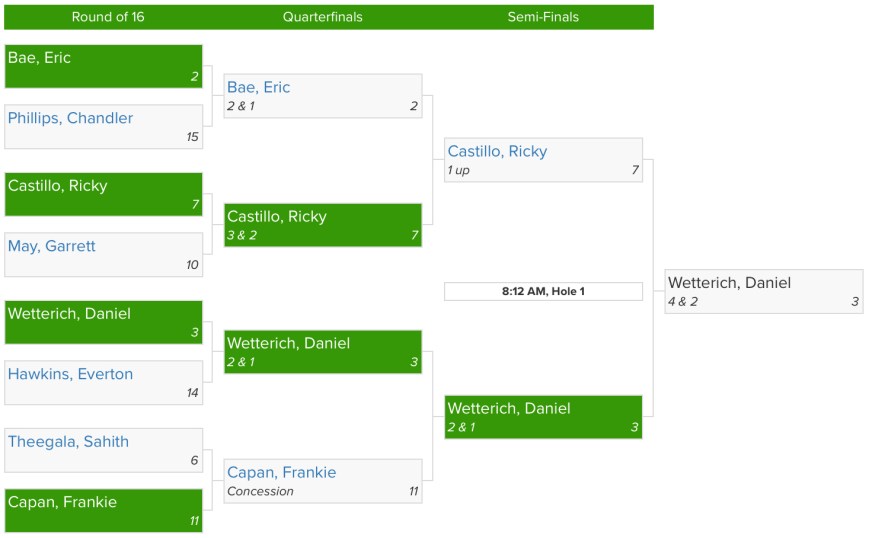This screenshot has width=869, height=538.
Task: Select Theegala, Sahith player link
Action: coord(68,442)
